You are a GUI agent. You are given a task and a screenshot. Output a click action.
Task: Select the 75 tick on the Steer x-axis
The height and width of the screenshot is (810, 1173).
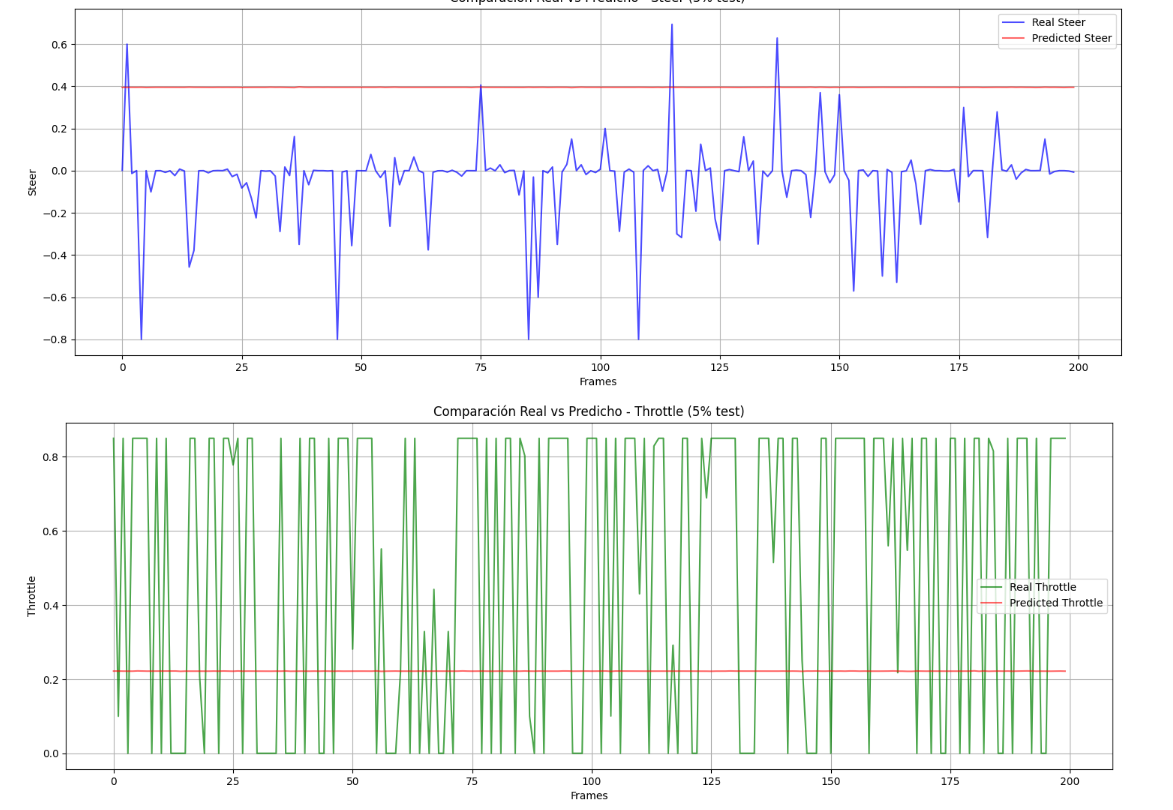[x=481, y=367]
